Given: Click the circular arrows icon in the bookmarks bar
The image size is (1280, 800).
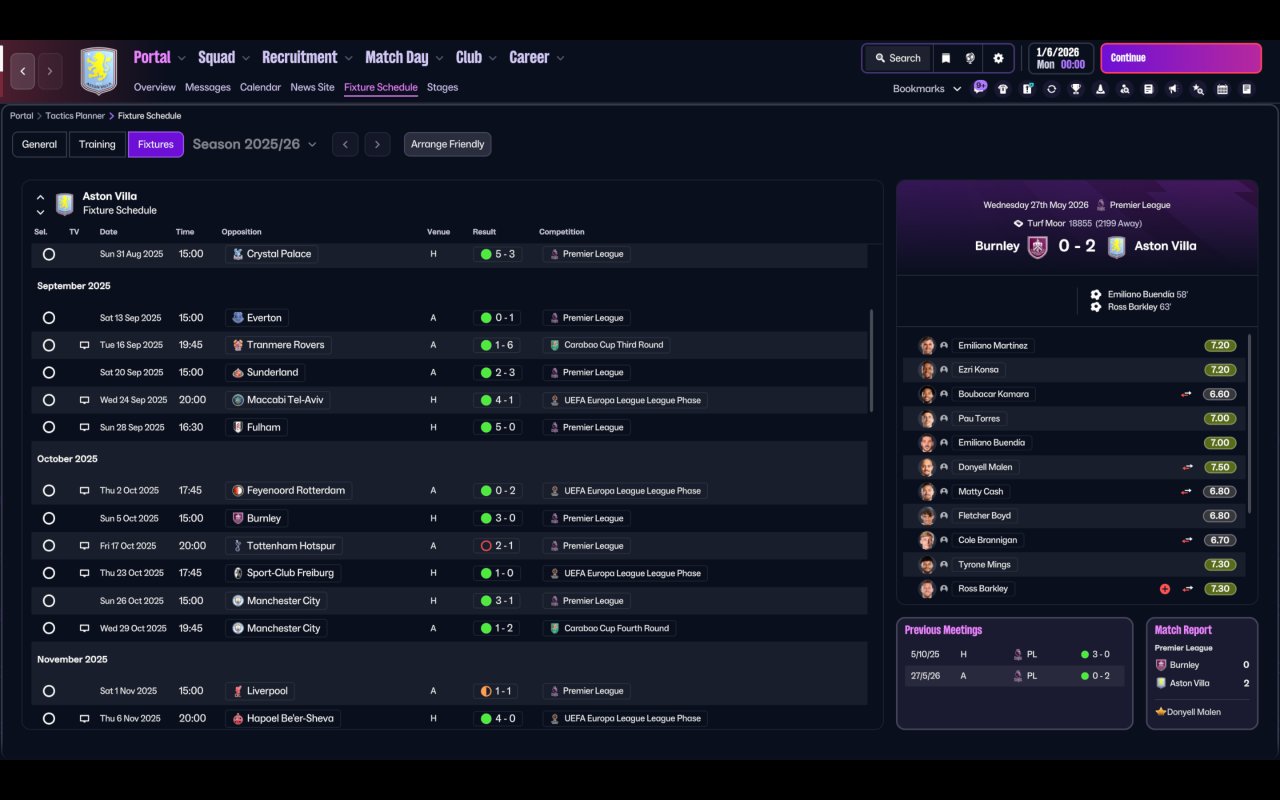Looking at the screenshot, I should [x=1051, y=89].
